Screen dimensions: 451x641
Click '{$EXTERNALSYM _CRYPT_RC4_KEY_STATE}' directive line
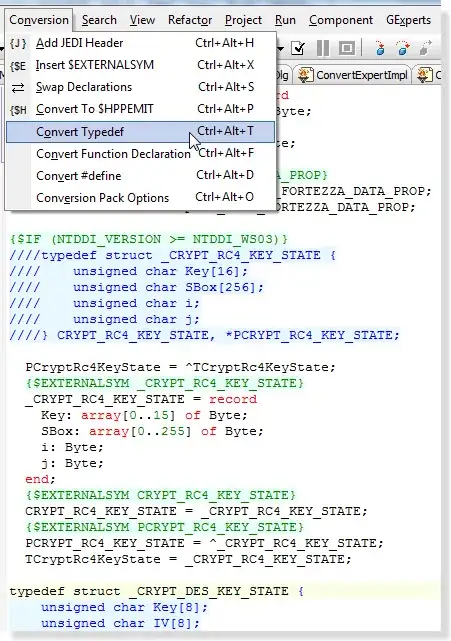(164, 383)
